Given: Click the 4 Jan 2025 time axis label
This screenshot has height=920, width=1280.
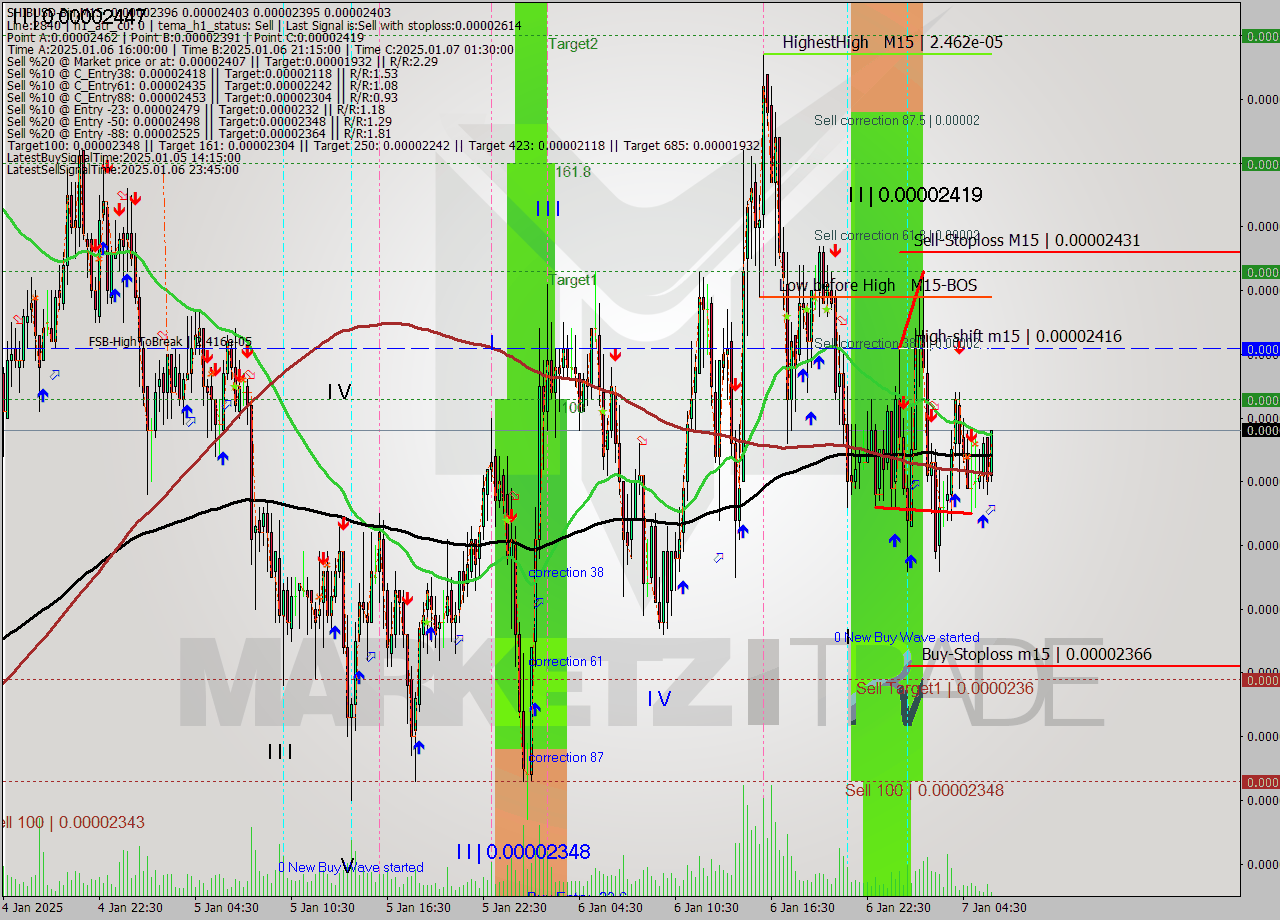Looking at the screenshot, I should (32, 908).
